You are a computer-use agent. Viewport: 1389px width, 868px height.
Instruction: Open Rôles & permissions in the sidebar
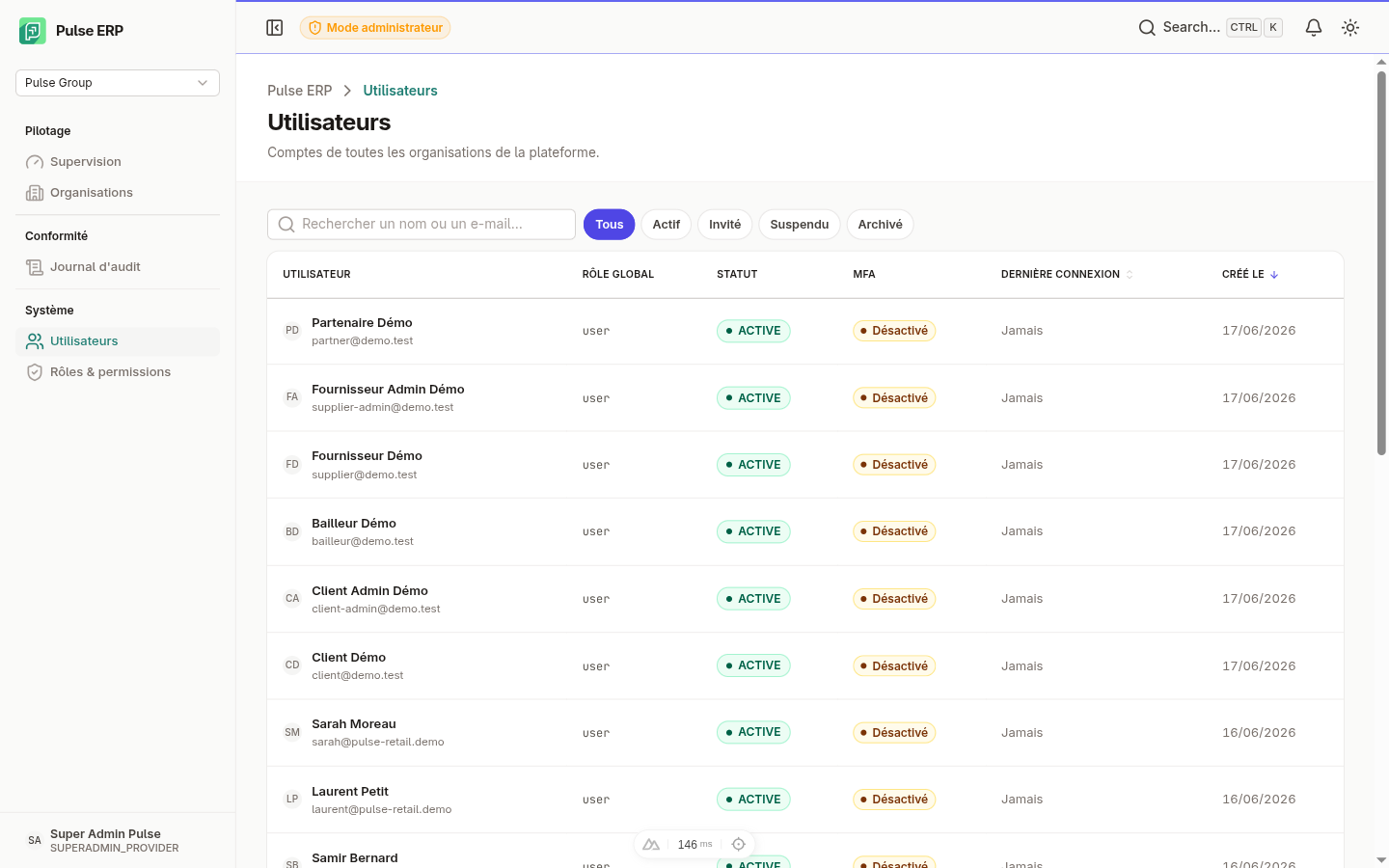coord(118,372)
